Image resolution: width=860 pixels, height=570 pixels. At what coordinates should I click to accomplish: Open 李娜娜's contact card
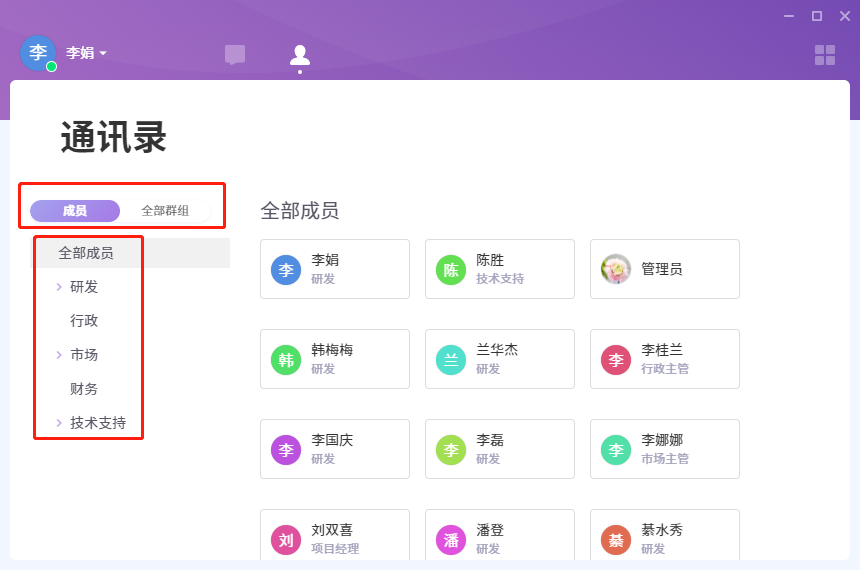(x=664, y=449)
